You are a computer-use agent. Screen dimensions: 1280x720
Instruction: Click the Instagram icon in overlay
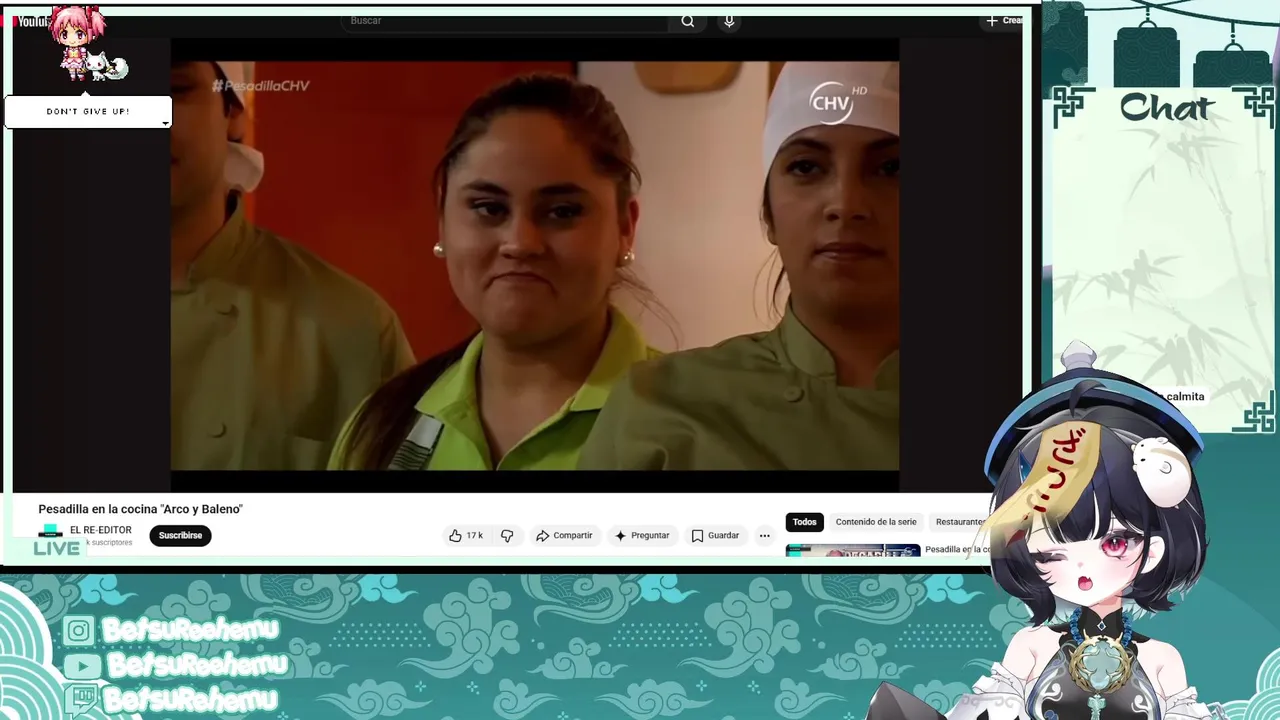80,630
